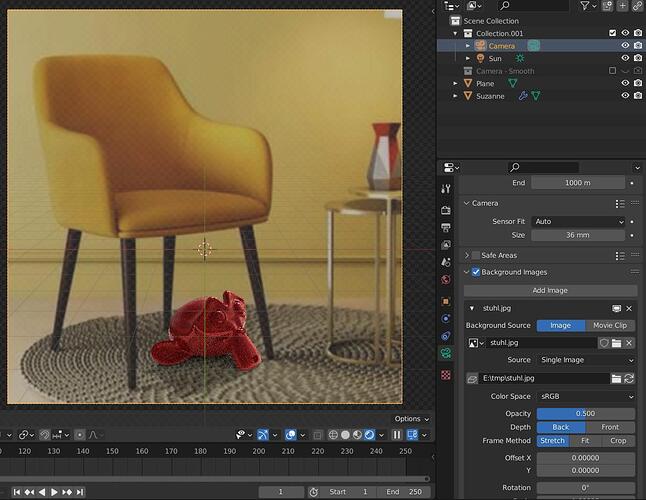Open the Options dropdown in viewport
Viewport: 646px width, 500px height.
click(x=412, y=419)
